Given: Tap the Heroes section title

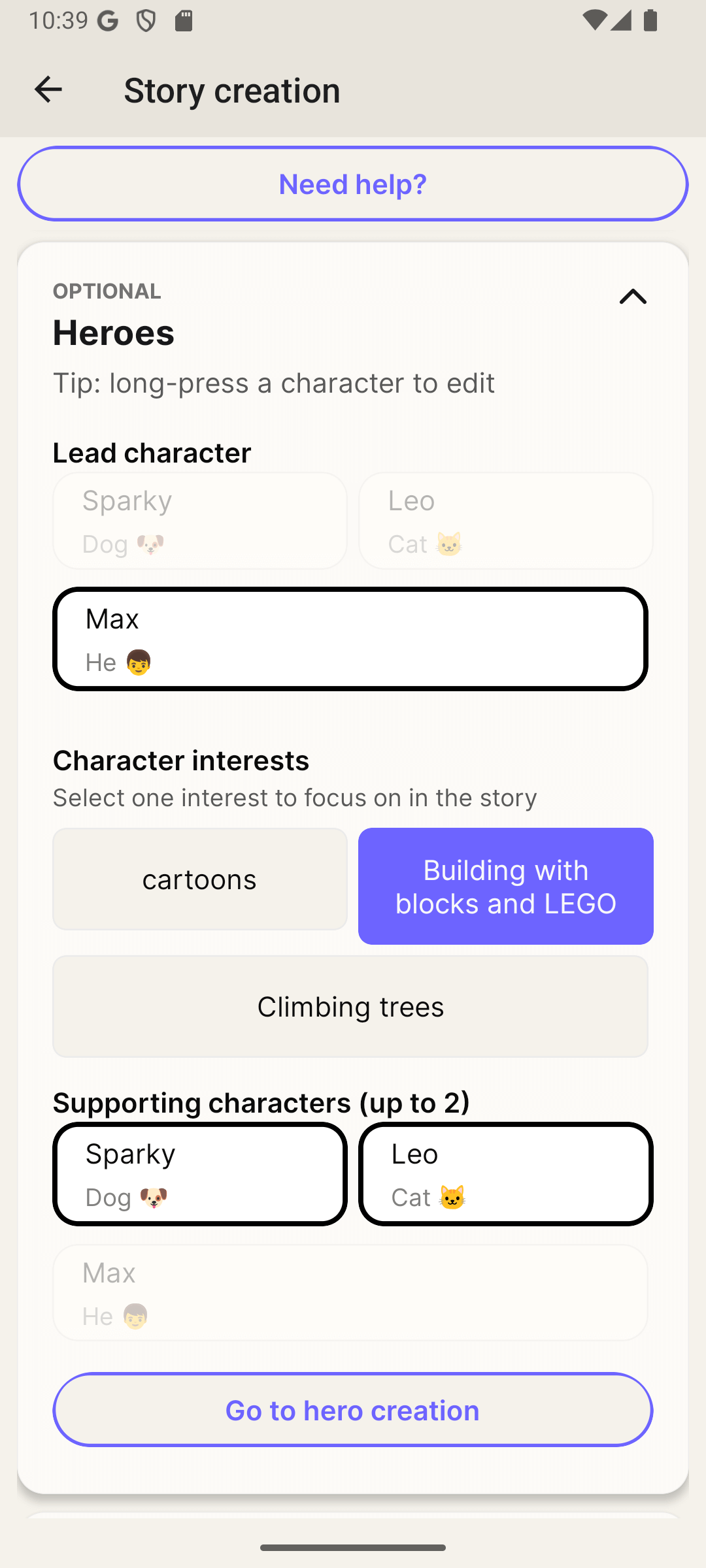Looking at the screenshot, I should [114, 333].
